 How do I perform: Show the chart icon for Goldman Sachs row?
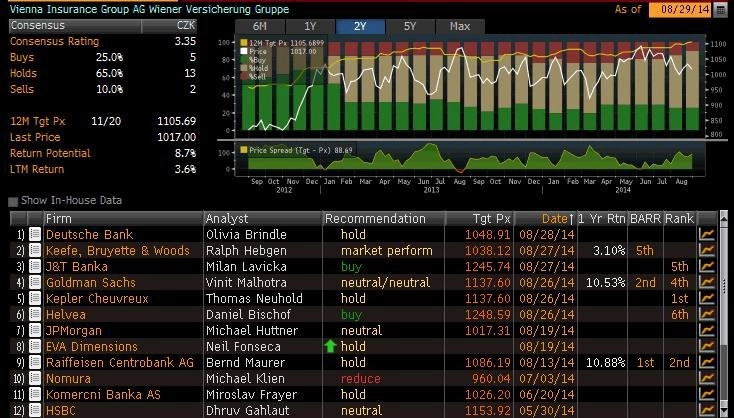point(707,282)
